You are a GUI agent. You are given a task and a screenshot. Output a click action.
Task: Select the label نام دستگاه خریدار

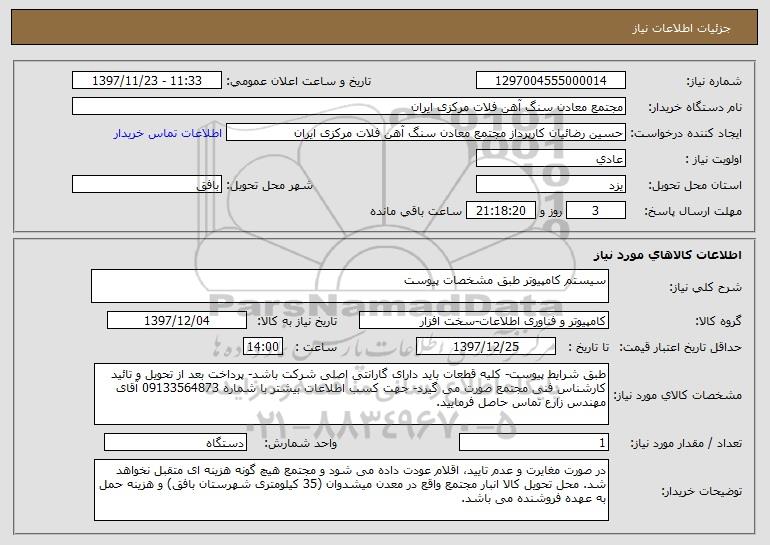click(x=695, y=108)
